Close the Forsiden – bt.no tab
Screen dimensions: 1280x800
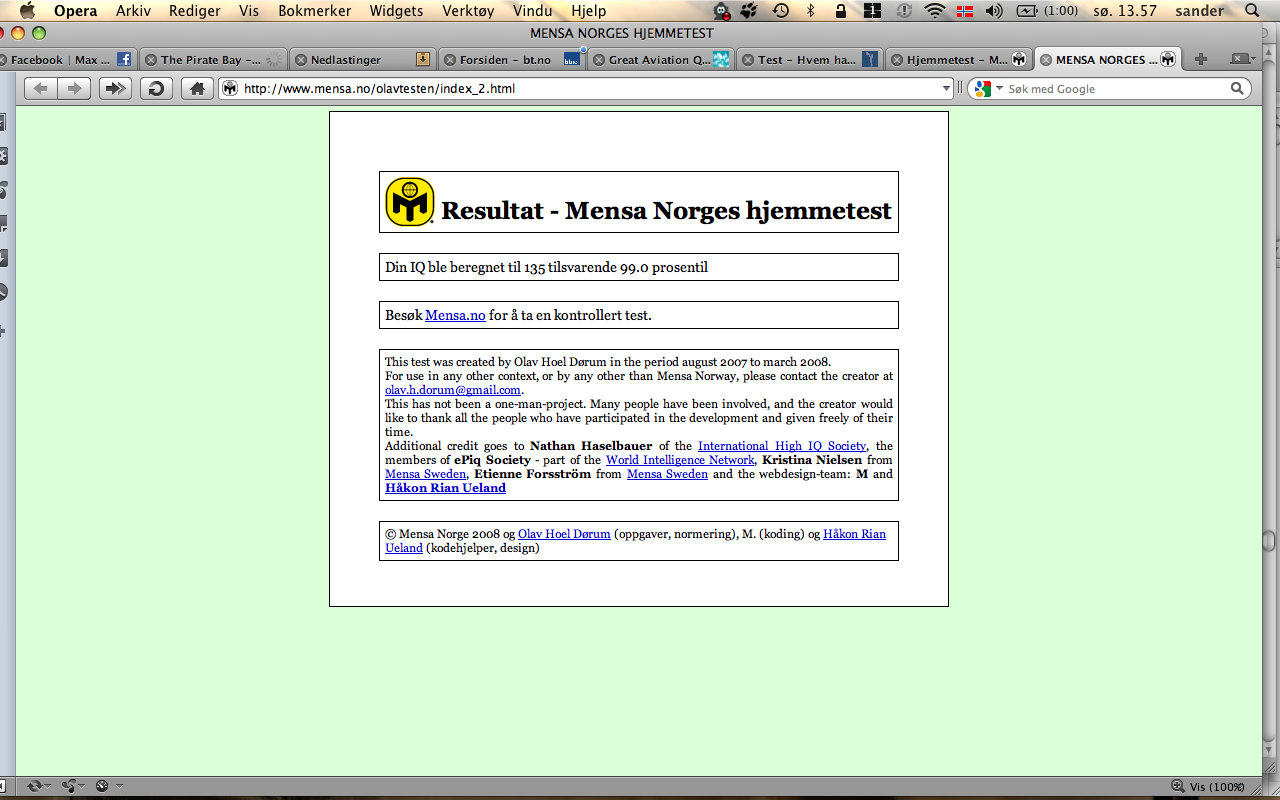click(x=450, y=60)
